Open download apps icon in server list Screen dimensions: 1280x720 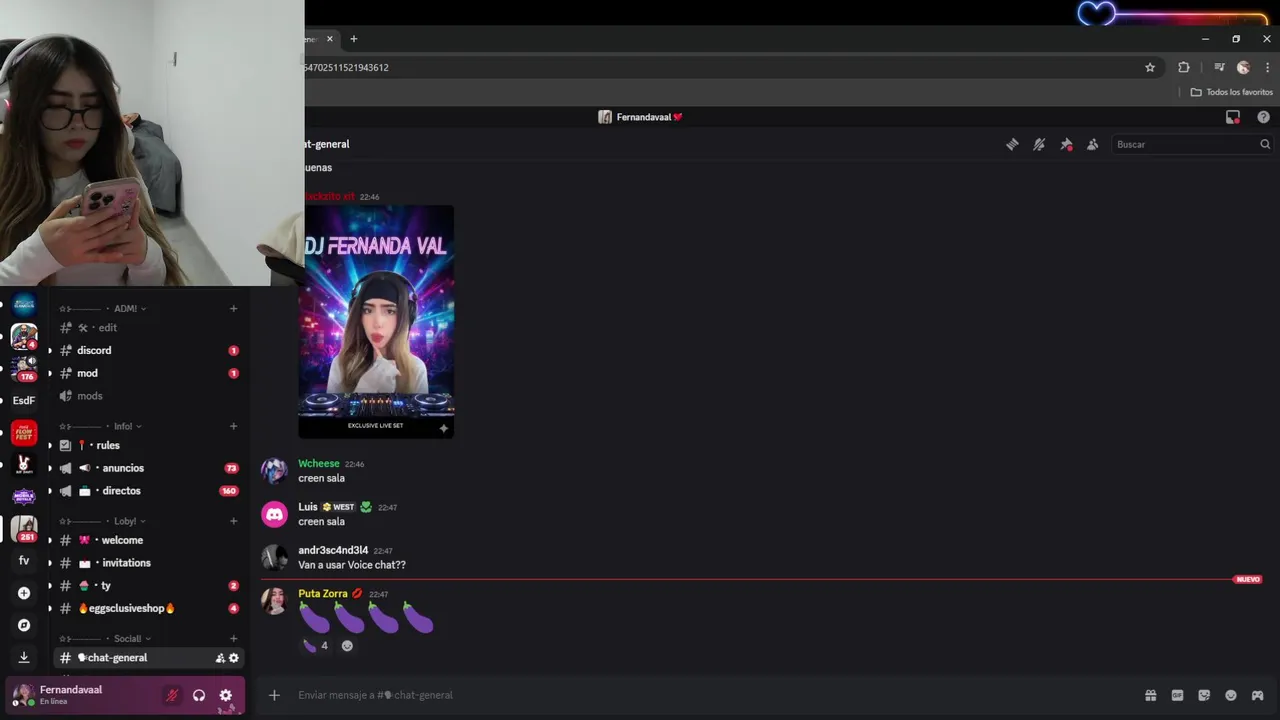pos(24,658)
